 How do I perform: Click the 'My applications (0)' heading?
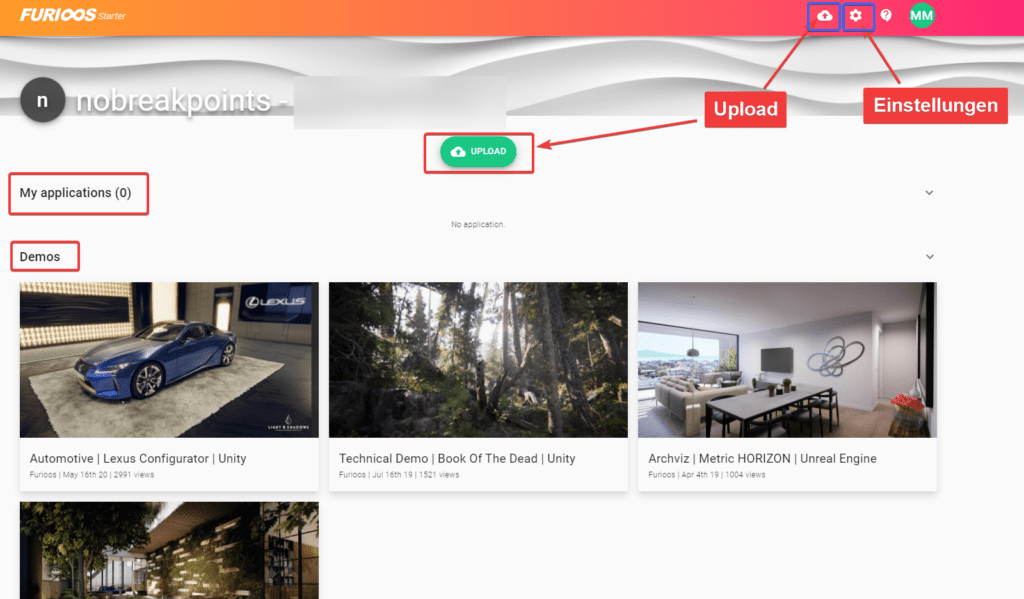tap(75, 193)
